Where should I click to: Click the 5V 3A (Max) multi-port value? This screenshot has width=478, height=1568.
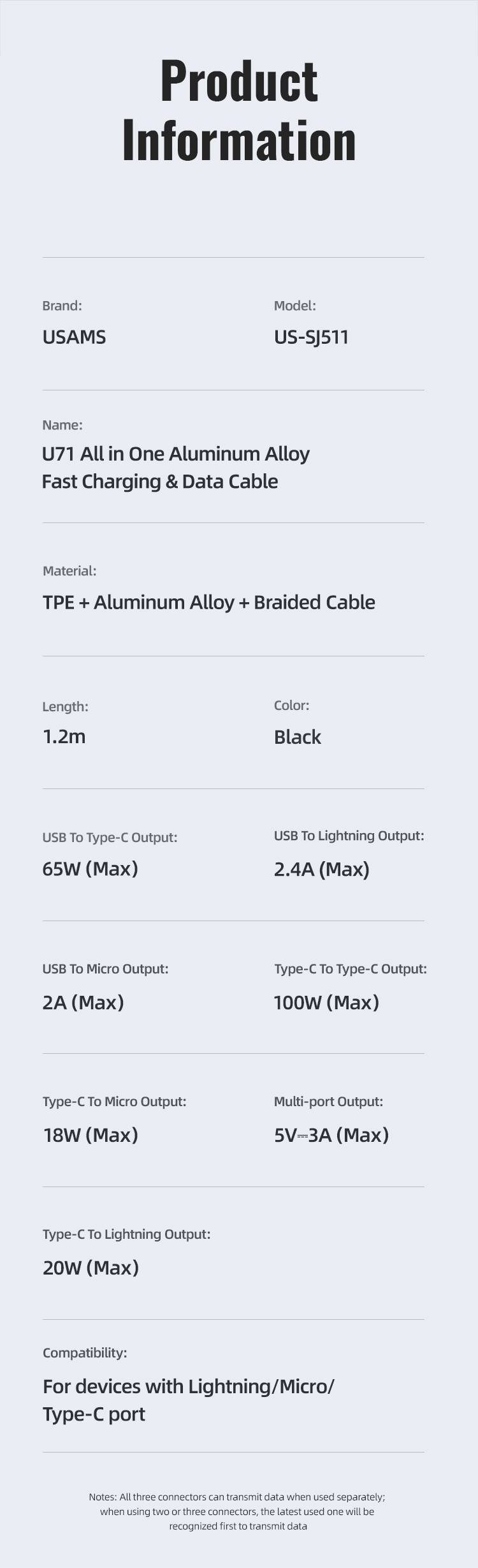[x=331, y=1135]
